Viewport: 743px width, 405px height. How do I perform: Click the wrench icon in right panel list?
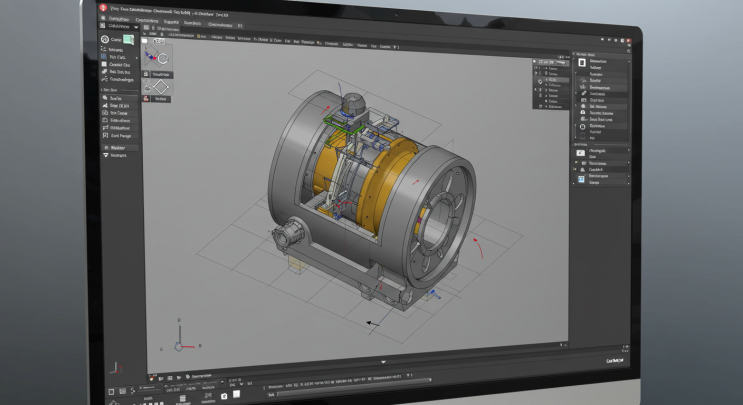pyautogui.click(x=584, y=94)
